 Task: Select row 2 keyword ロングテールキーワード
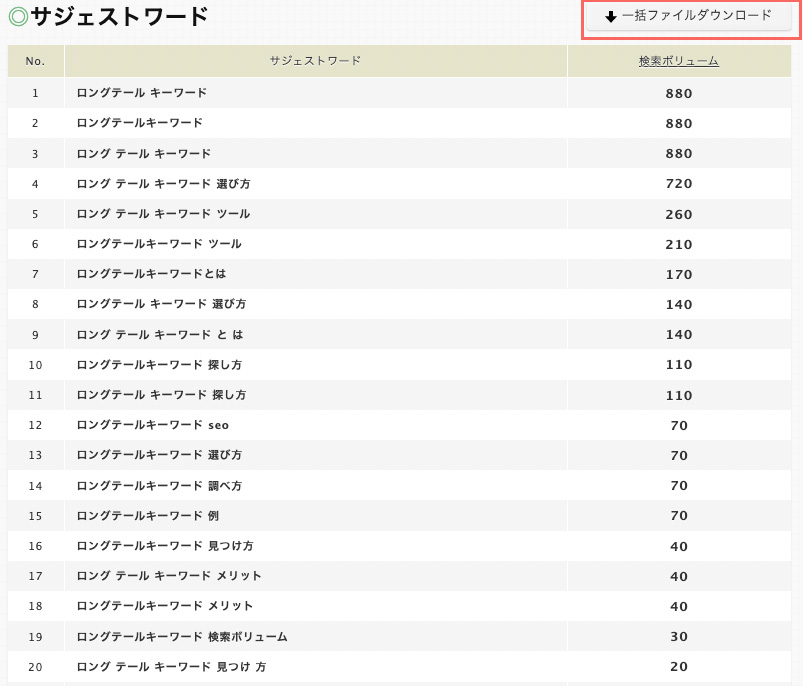tap(139, 123)
